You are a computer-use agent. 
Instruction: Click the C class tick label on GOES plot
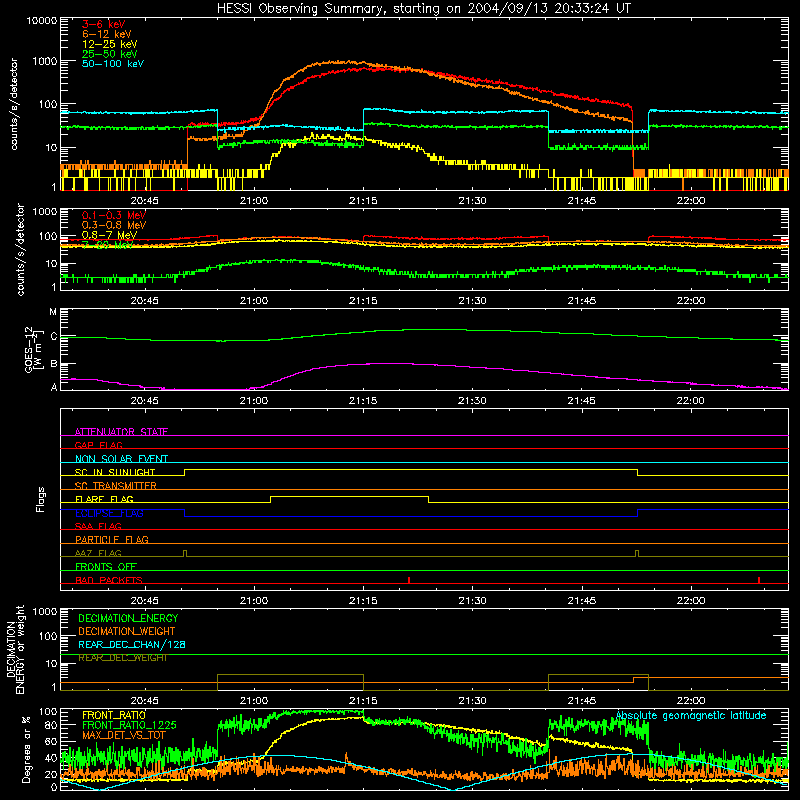(54, 337)
